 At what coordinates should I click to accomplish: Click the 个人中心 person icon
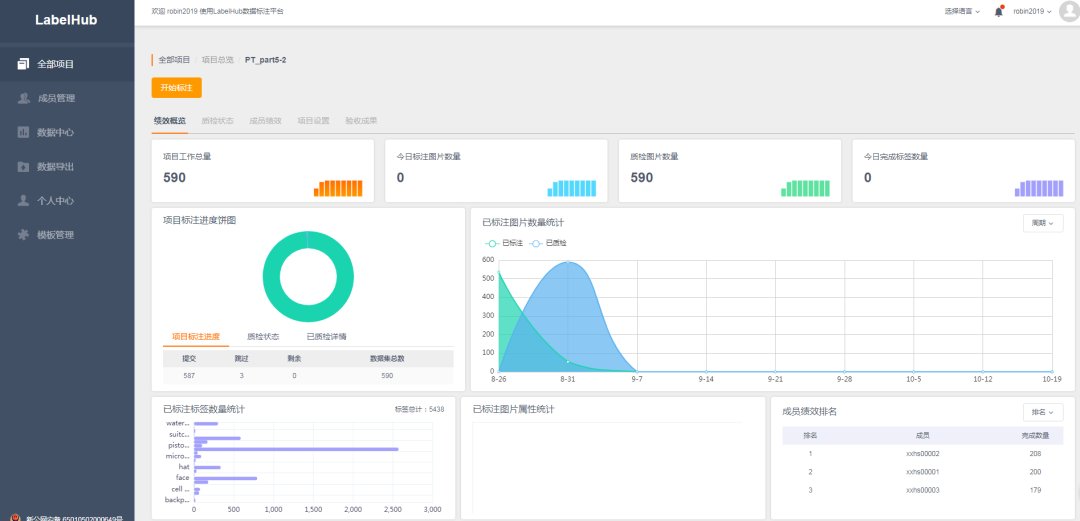[23, 201]
